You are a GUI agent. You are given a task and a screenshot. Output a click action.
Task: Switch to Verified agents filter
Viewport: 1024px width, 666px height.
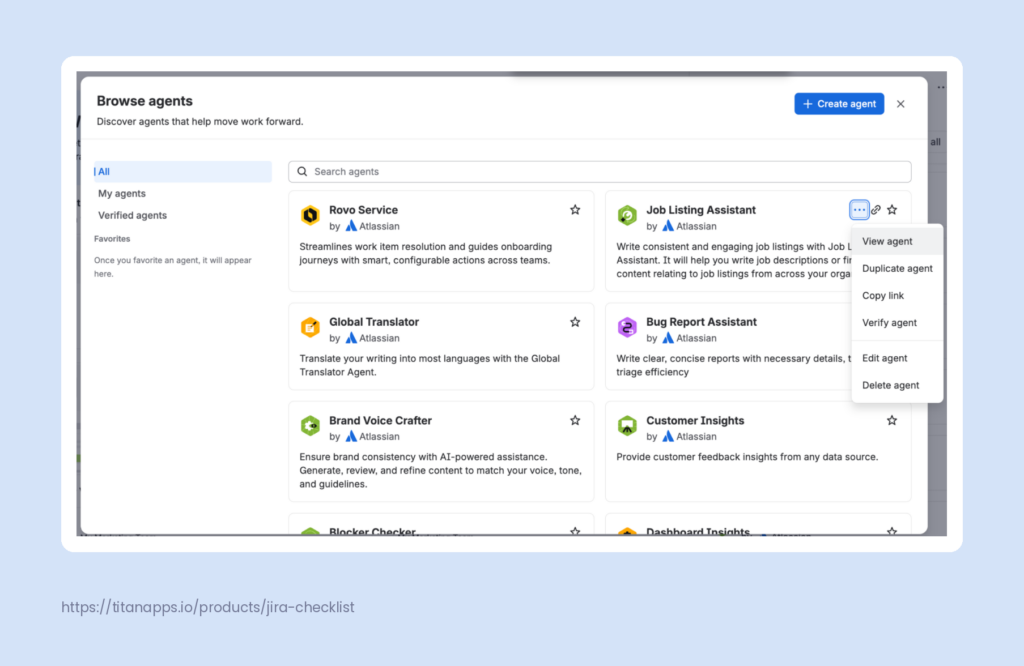click(183, 215)
